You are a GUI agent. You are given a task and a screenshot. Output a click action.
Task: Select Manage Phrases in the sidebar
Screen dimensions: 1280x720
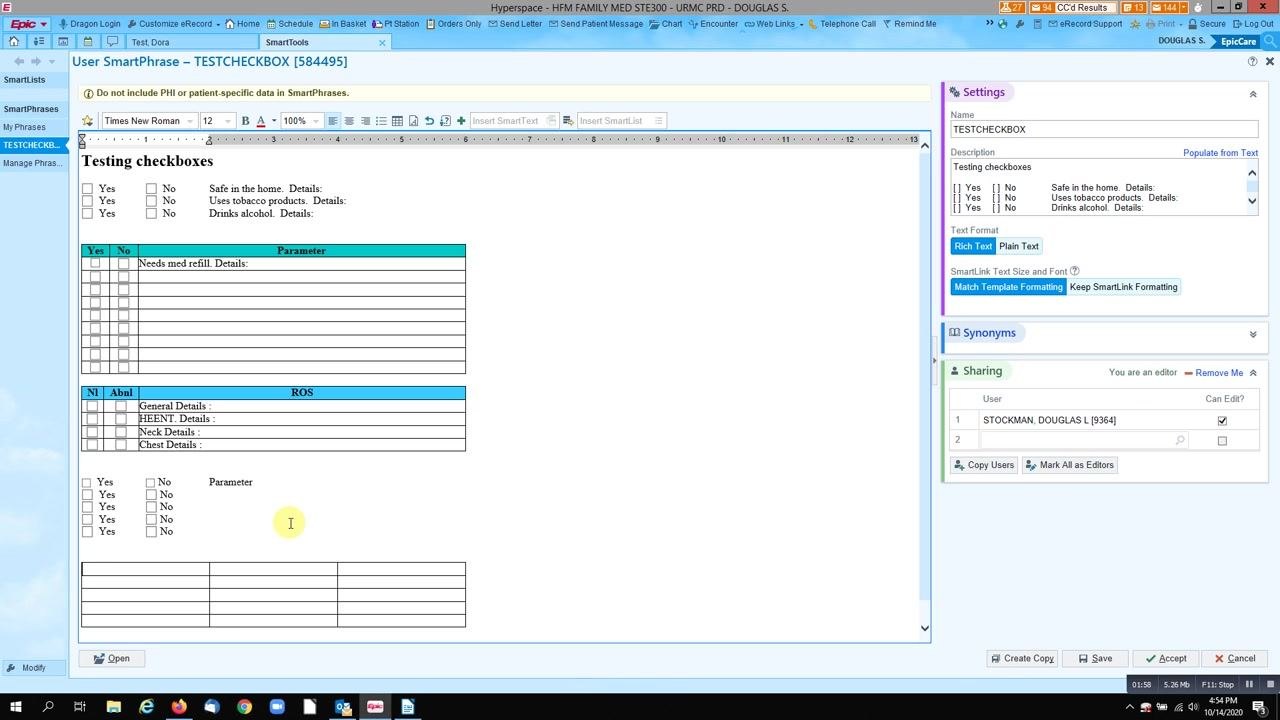pos(32,163)
